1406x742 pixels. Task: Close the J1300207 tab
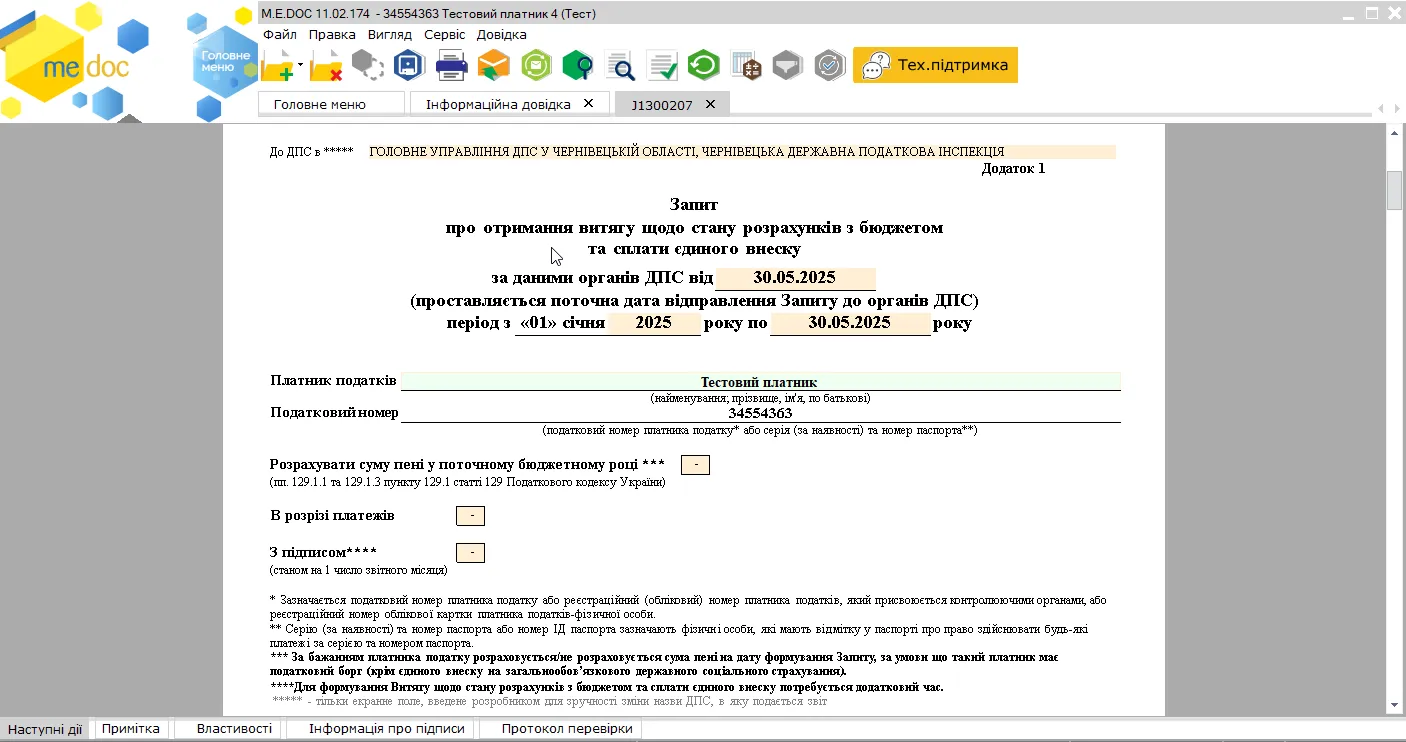(711, 103)
